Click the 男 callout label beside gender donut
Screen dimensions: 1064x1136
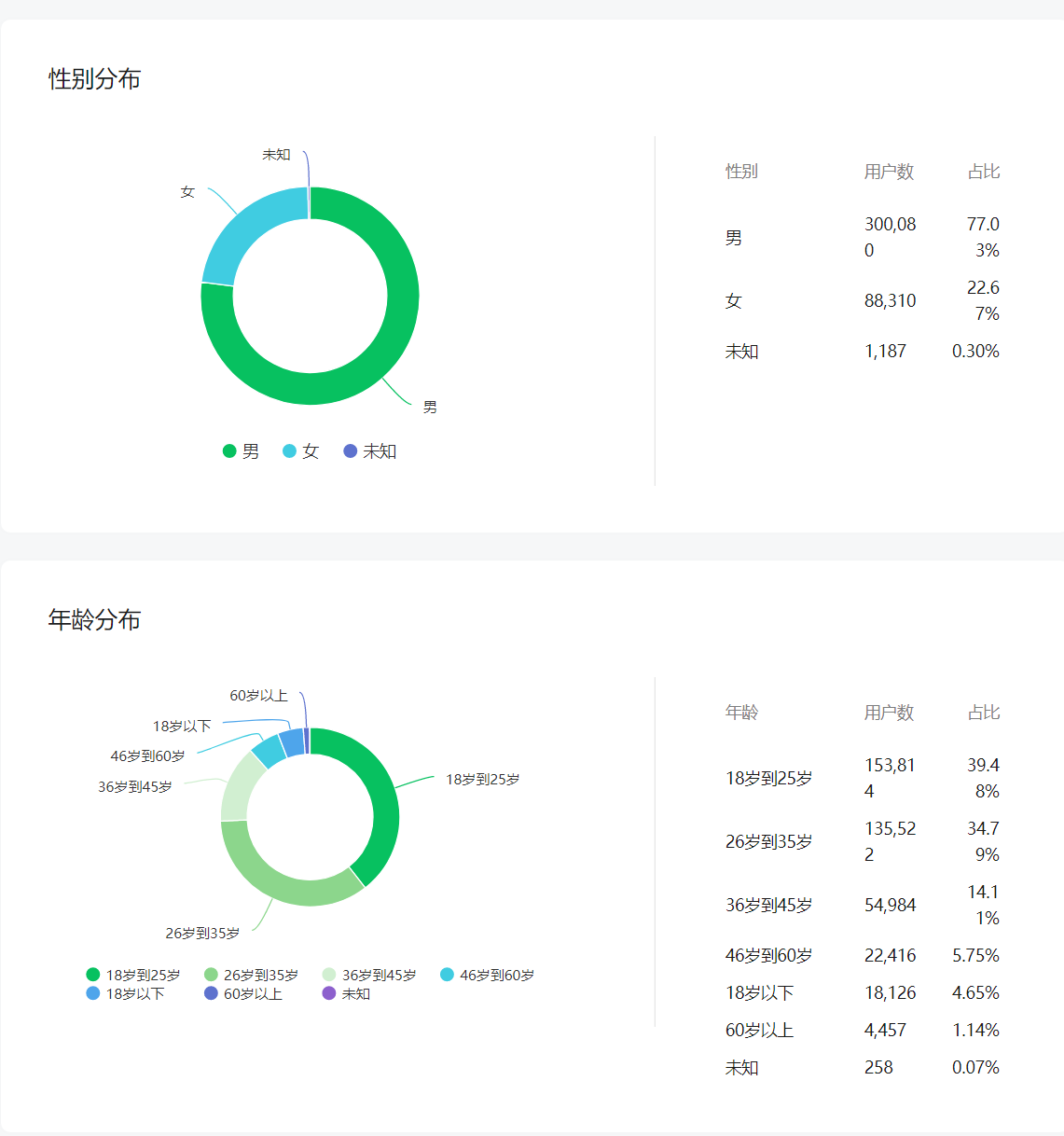[430, 408]
